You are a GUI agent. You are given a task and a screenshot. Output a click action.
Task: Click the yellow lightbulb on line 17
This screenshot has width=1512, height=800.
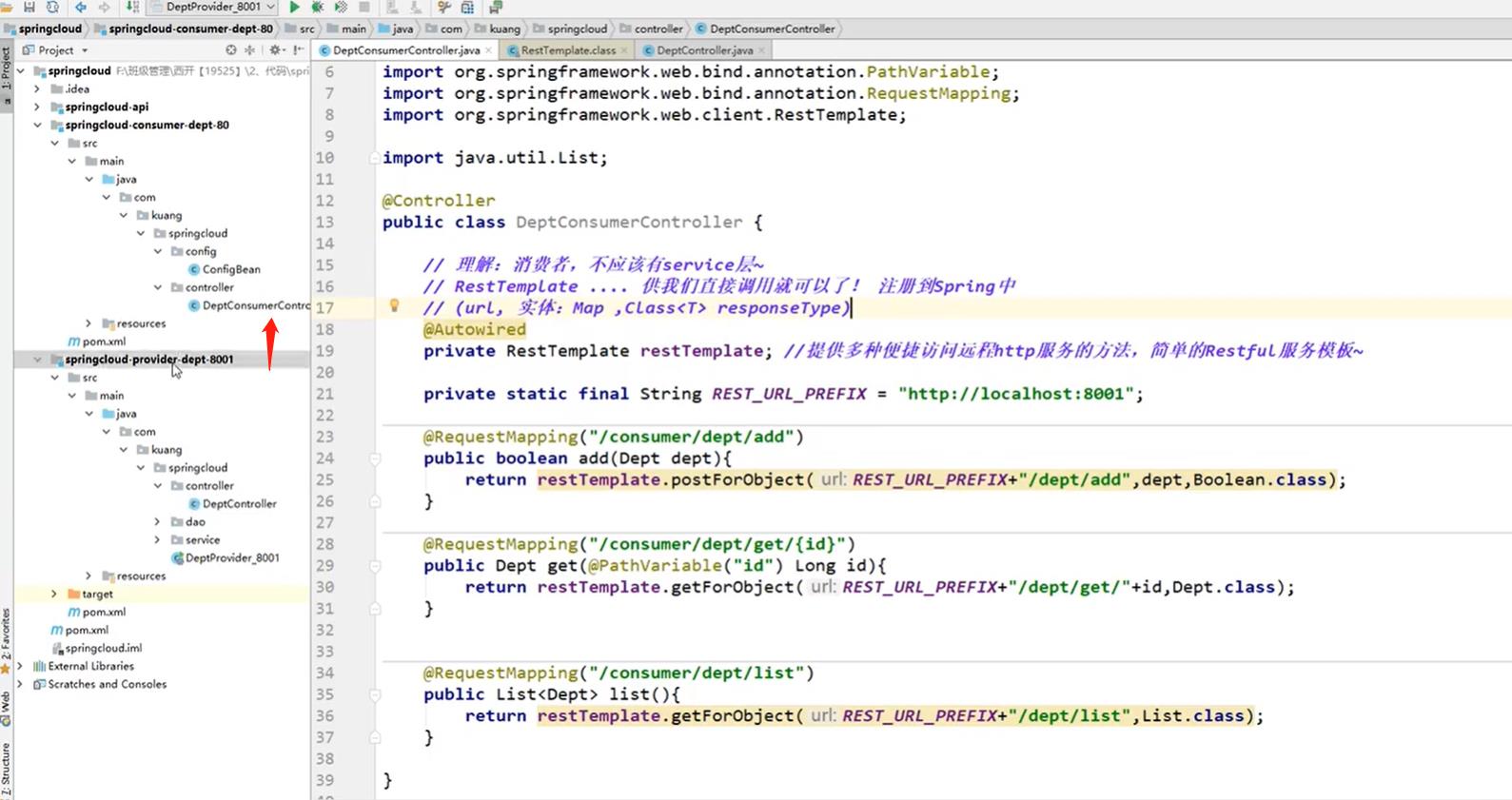394,306
